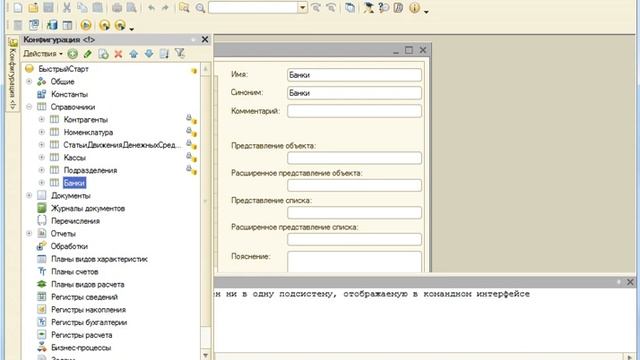
Task: Click the Filter by subsystems funnel icon
Action: tap(180, 53)
